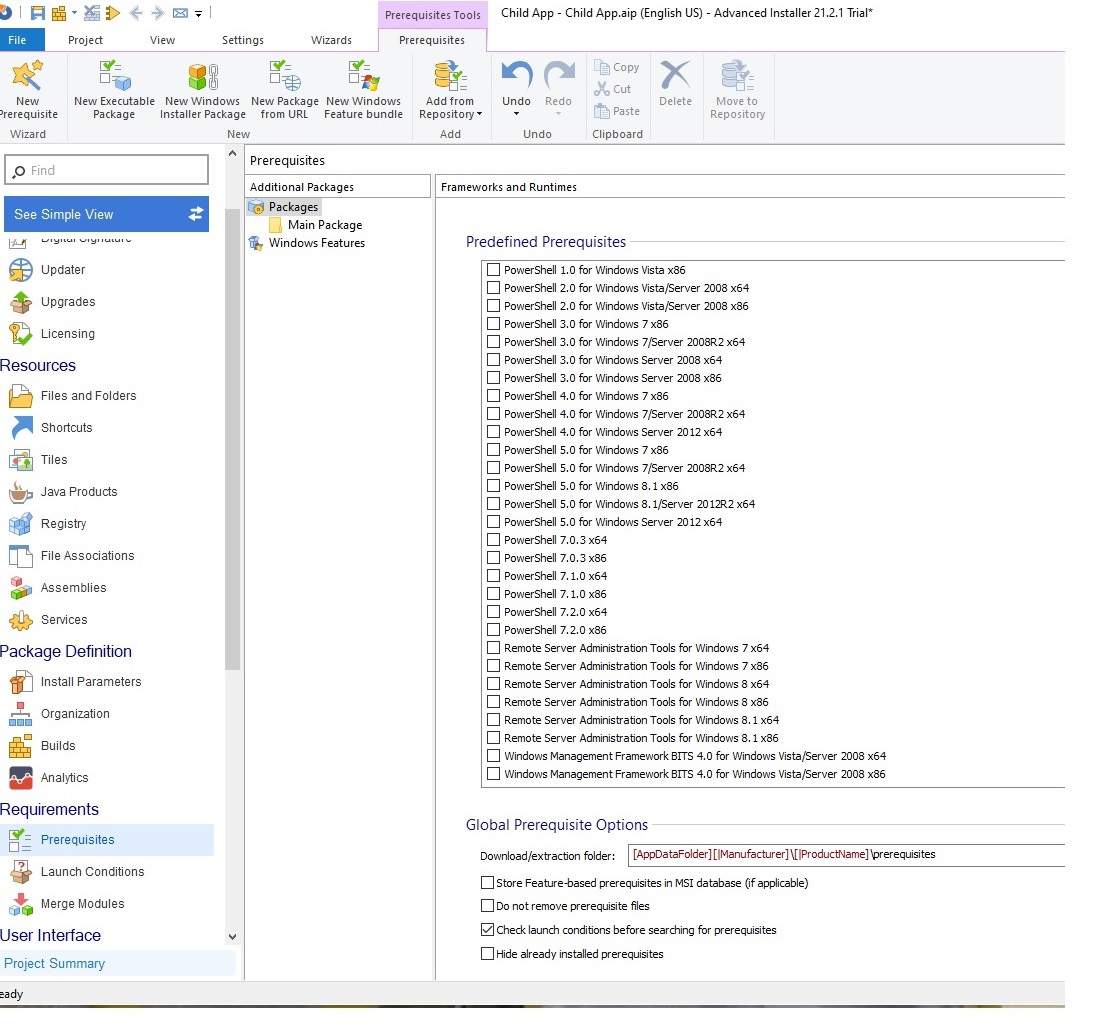Click the left panel scrollbar thumb
This screenshot has height=1035, width=1101.
[232, 439]
